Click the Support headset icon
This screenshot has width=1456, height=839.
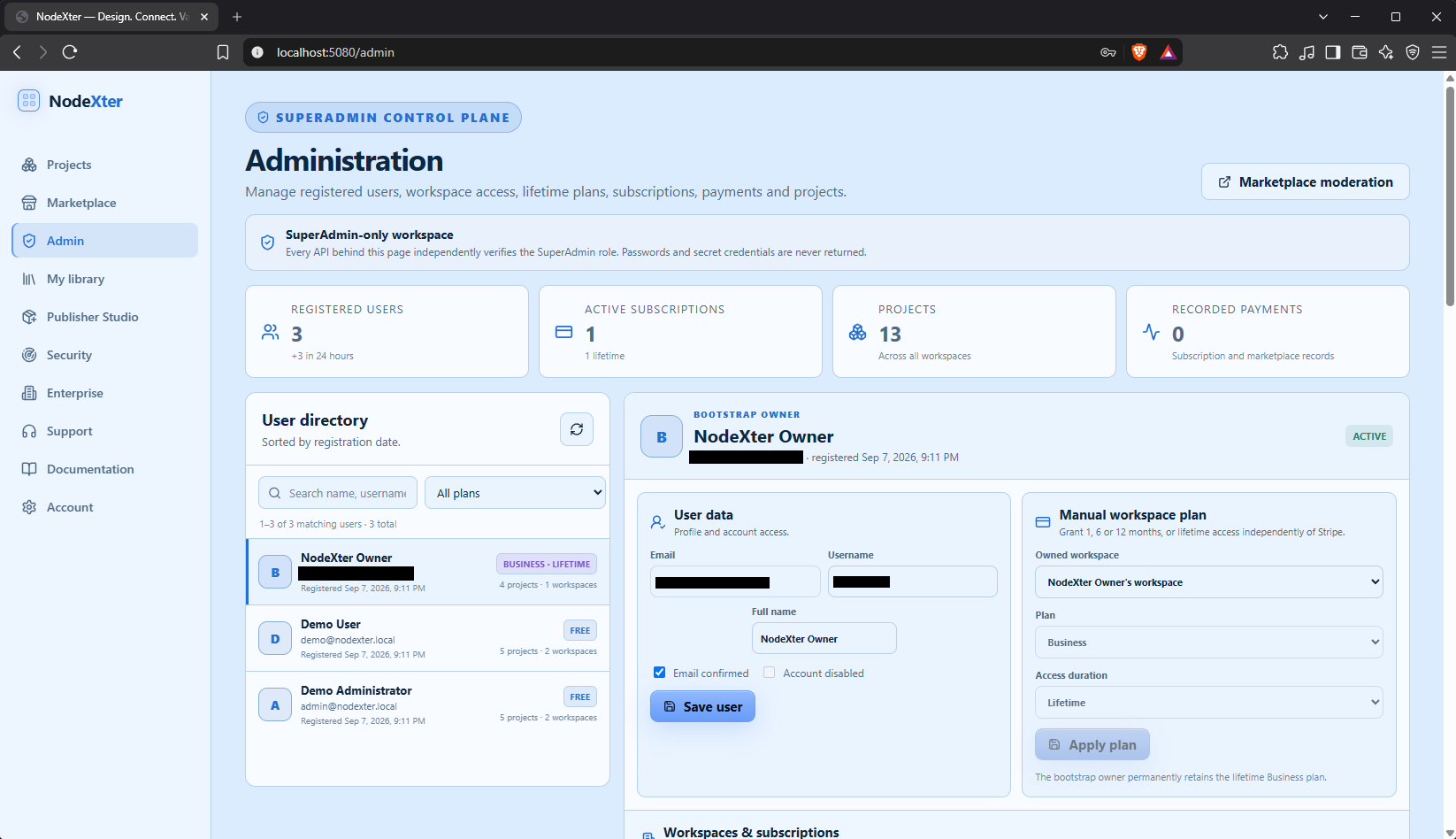tap(29, 431)
